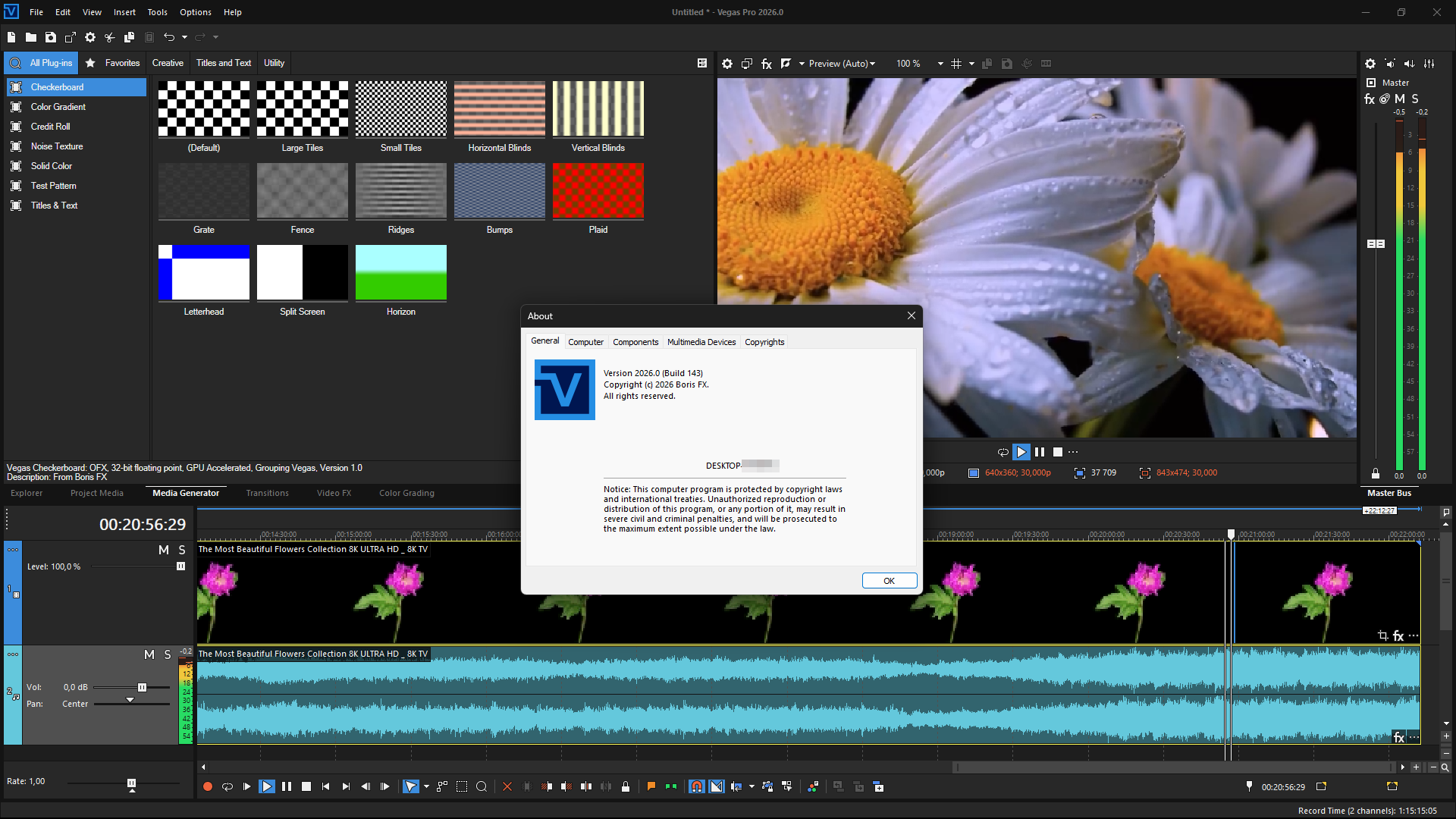Choose the Horizon preset thumbnail
This screenshot has width=1456, height=819.
(x=401, y=273)
